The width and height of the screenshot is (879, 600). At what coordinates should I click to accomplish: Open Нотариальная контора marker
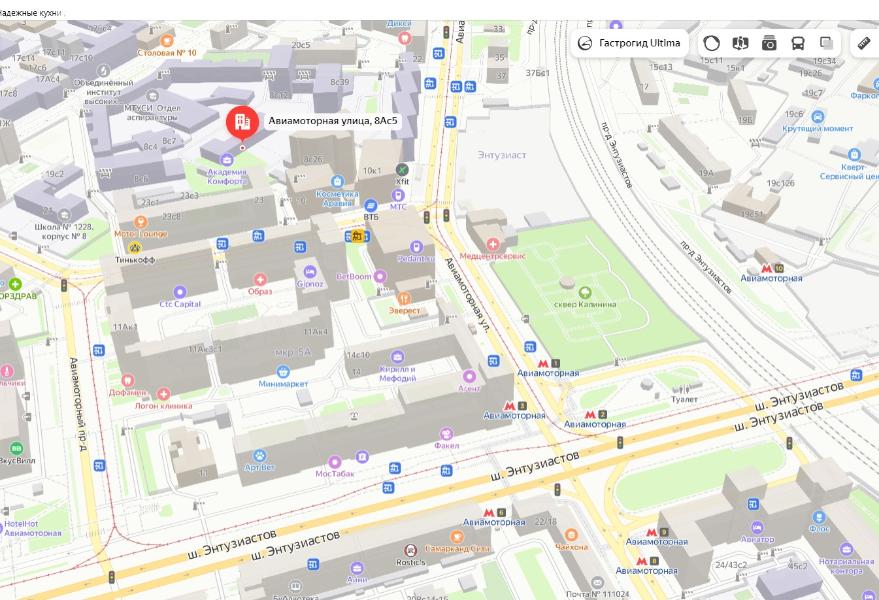(x=846, y=549)
